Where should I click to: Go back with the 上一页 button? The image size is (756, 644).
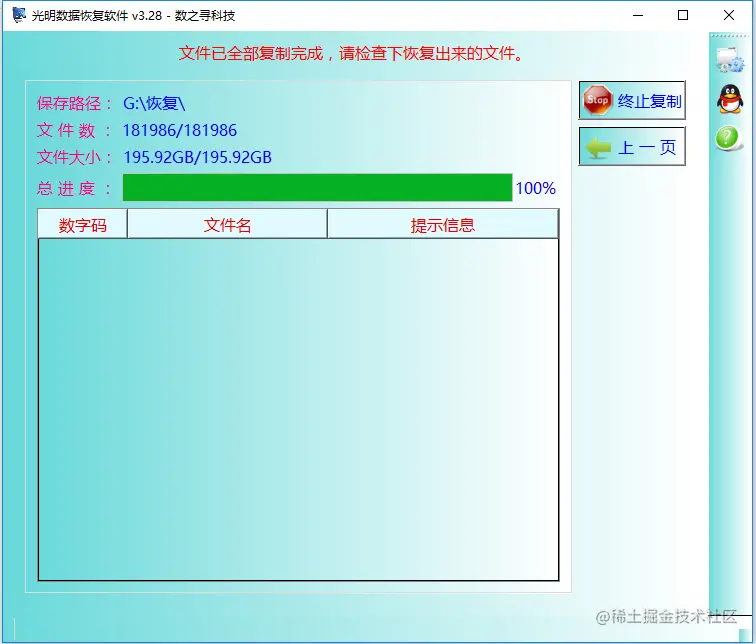coord(632,147)
